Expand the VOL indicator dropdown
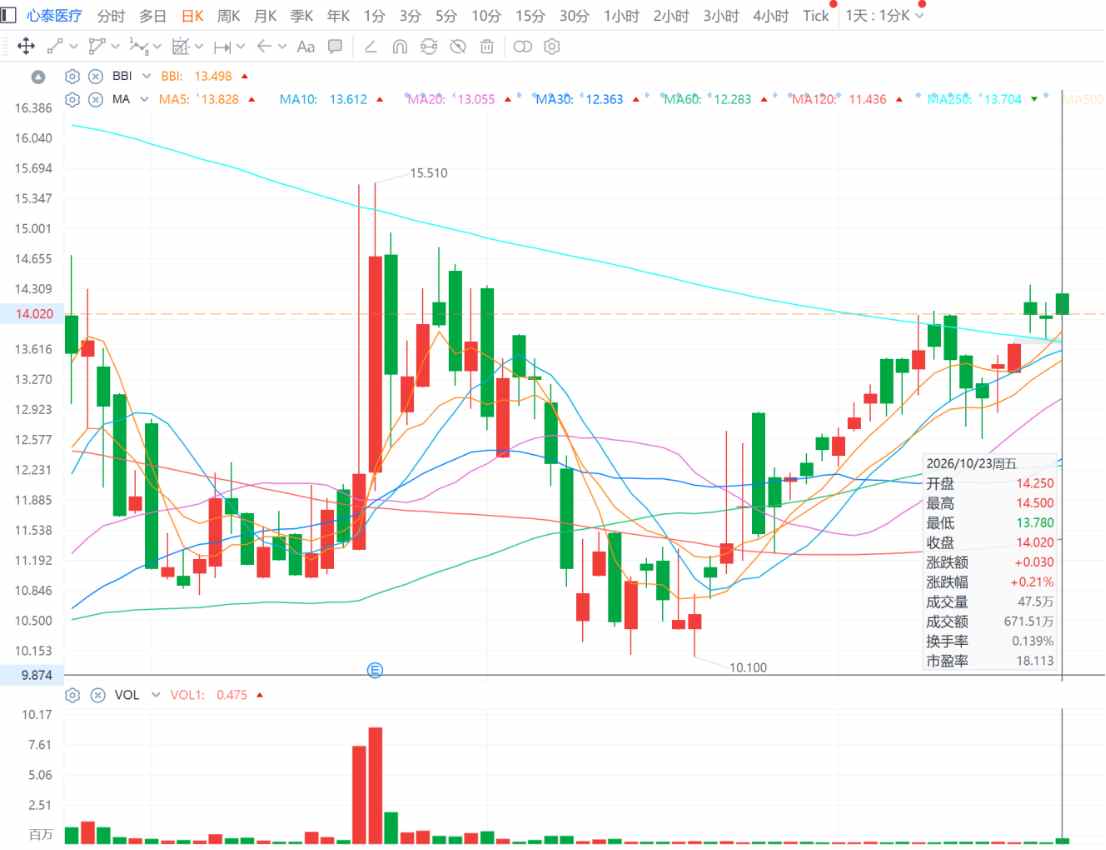This screenshot has width=1106, height=850. tap(156, 695)
